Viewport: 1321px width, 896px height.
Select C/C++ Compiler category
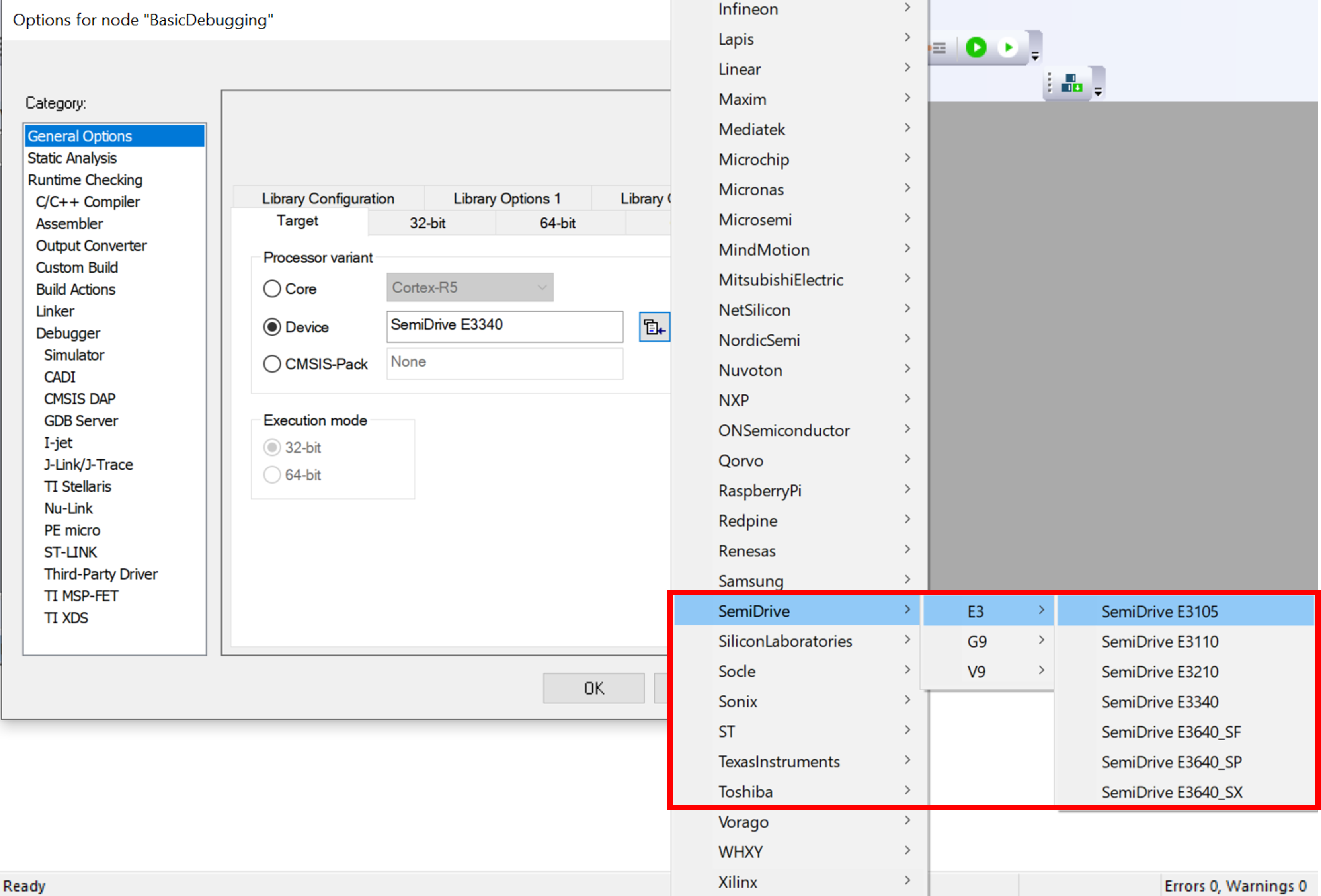pos(114,202)
